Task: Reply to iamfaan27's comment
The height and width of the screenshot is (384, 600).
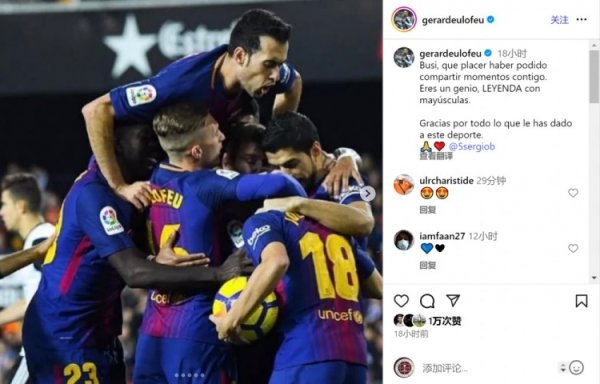Action: click(x=427, y=265)
